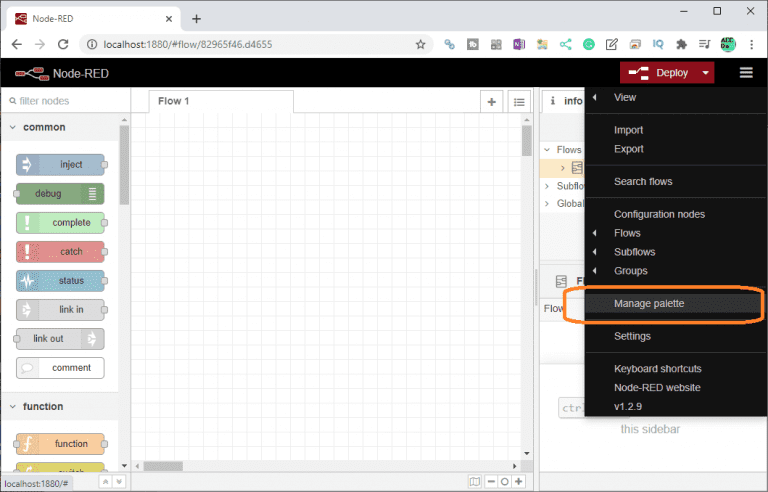
Task: Select the status node in palette
Action: coord(61,281)
